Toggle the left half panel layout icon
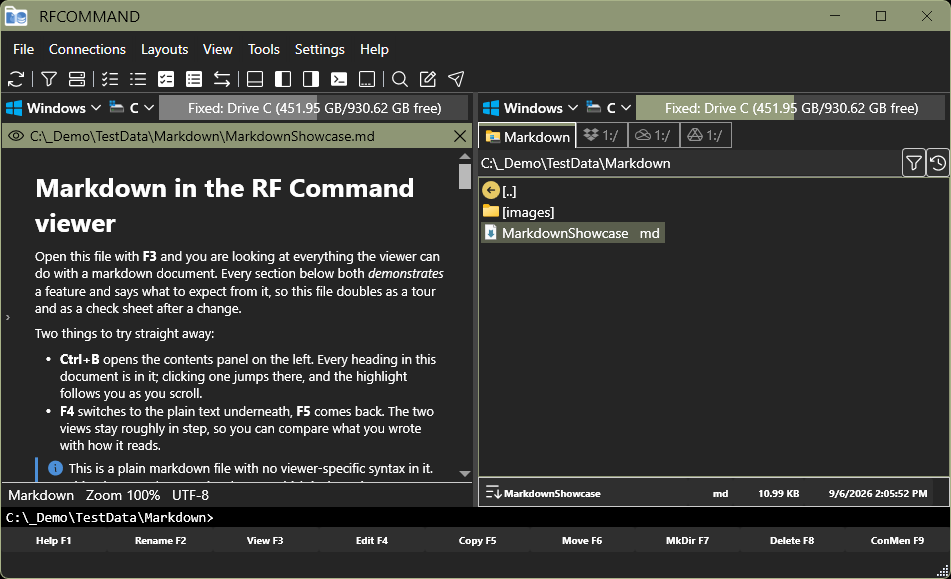951x579 pixels. tap(283, 79)
